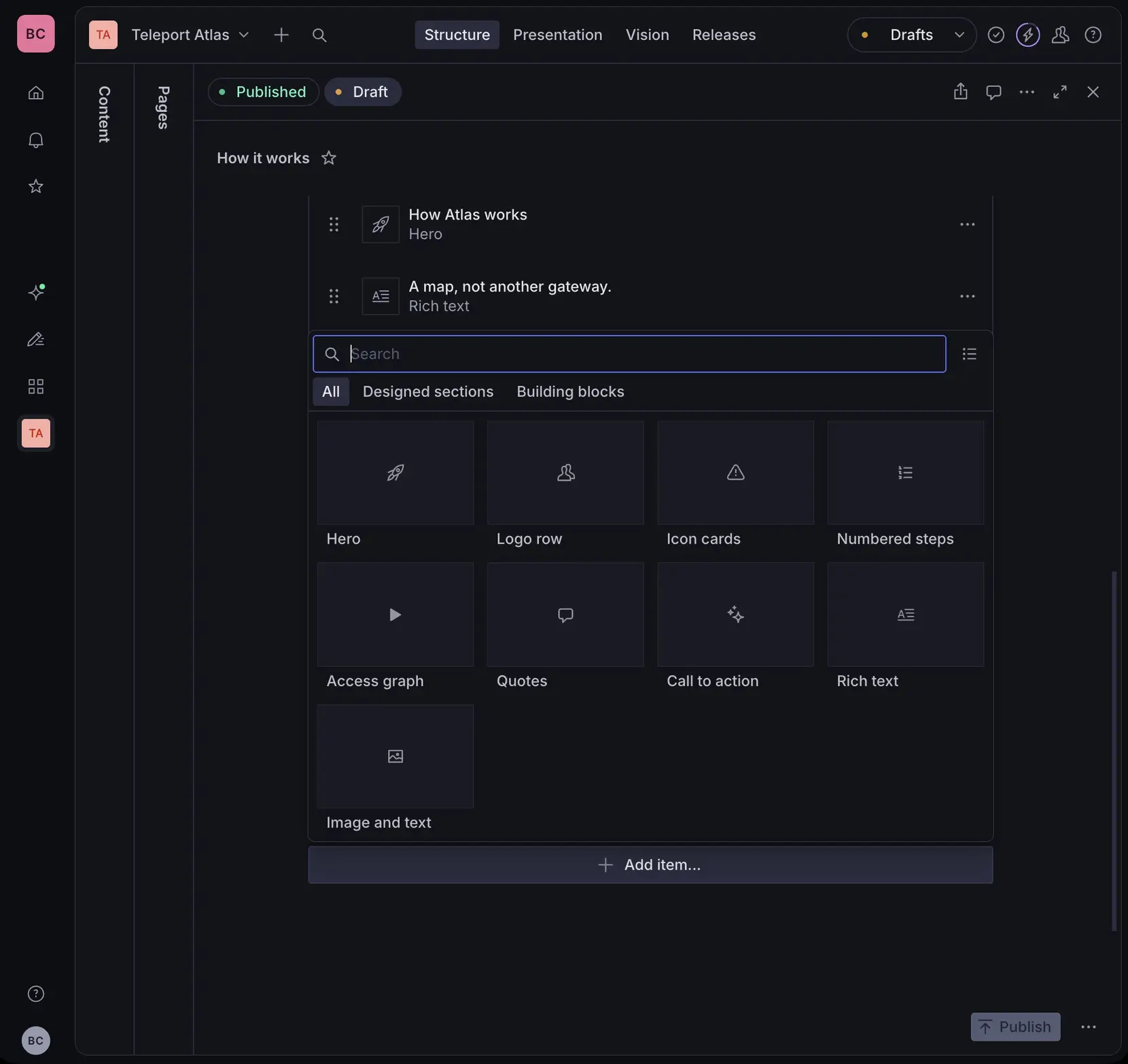This screenshot has width=1128, height=1064.
Task: Switch to the Vision tab
Action: (647, 35)
